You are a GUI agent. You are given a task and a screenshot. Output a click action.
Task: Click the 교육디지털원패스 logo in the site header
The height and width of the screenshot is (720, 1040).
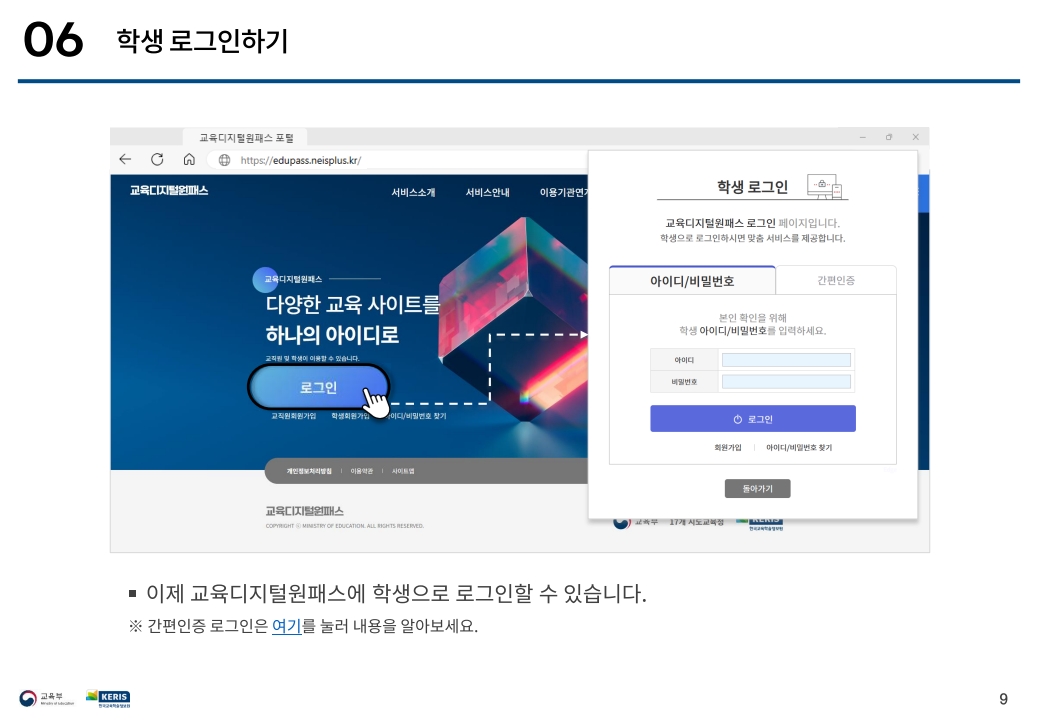click(169, 190)
